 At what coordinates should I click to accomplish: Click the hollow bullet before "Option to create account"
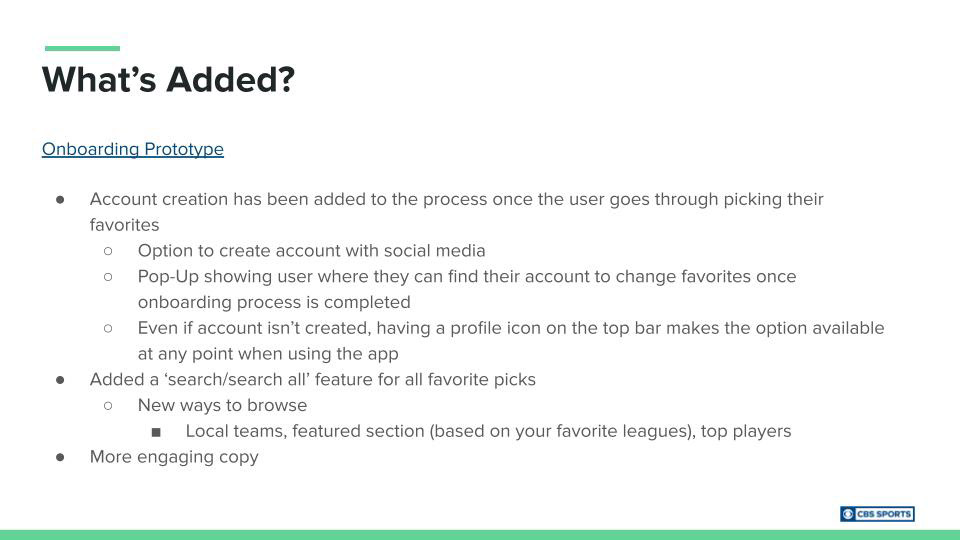pyautogui.click(x=108, y=251)
